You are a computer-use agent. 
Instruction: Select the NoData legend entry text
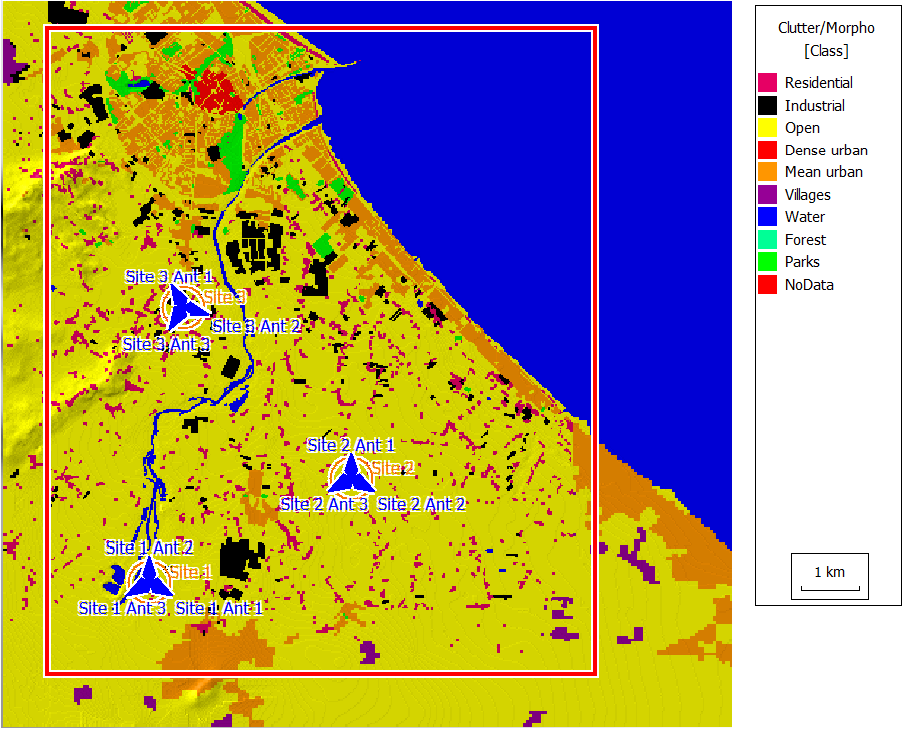[x=809, y=284]
